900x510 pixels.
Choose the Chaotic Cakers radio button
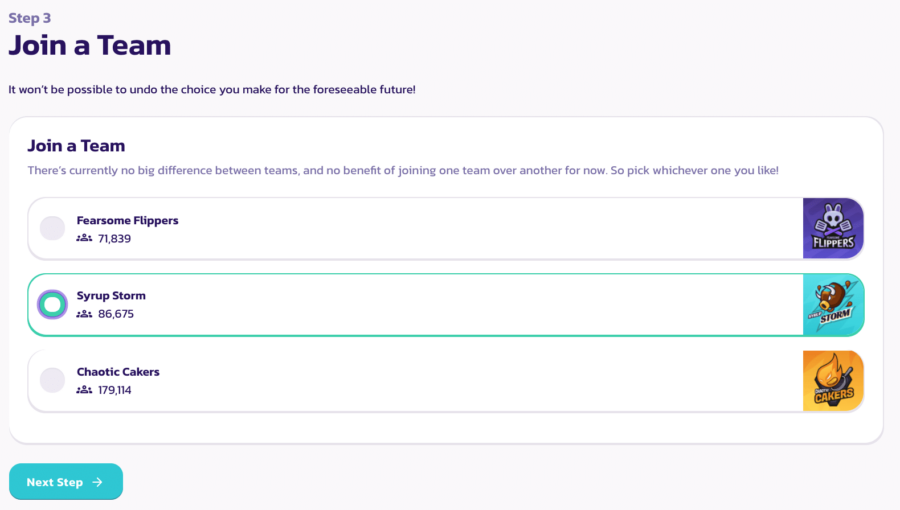[52, 380]
